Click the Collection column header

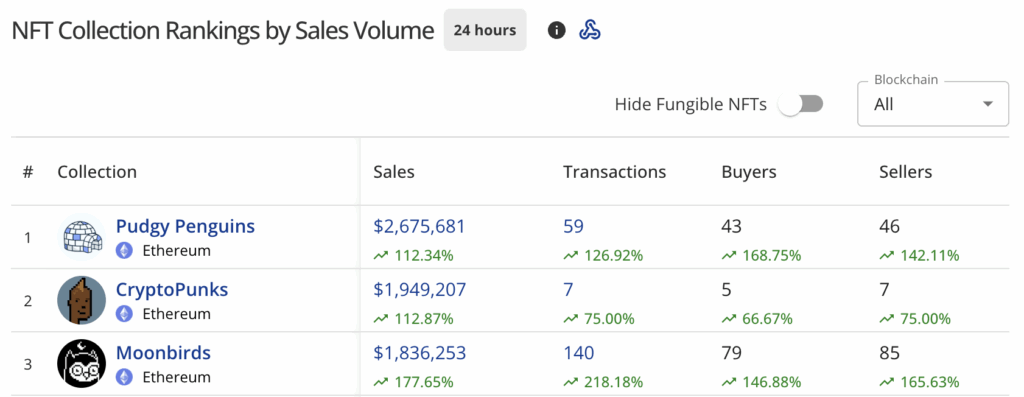coord(97,172)
